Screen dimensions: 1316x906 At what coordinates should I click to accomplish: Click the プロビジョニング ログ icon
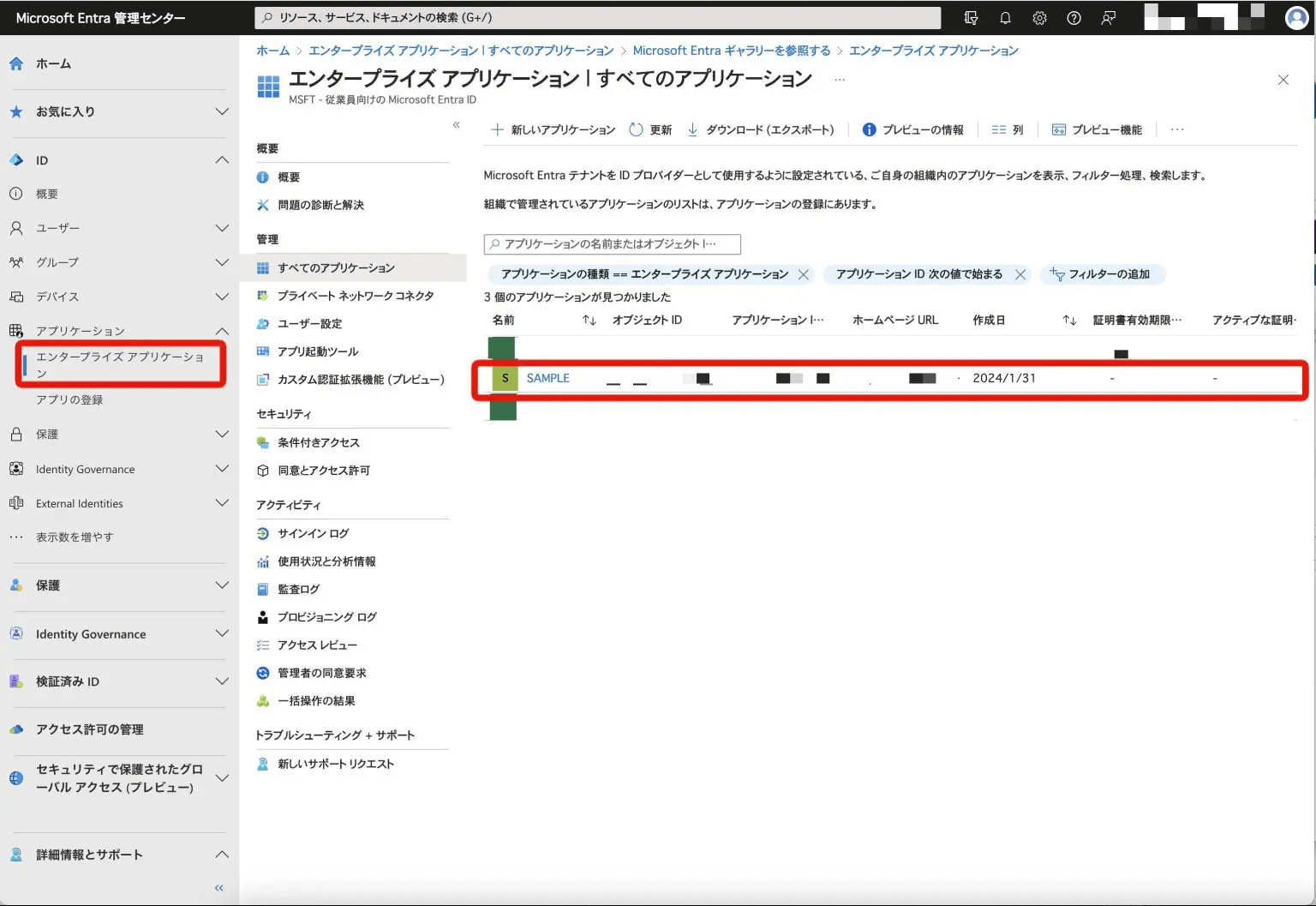click(263, 617)
